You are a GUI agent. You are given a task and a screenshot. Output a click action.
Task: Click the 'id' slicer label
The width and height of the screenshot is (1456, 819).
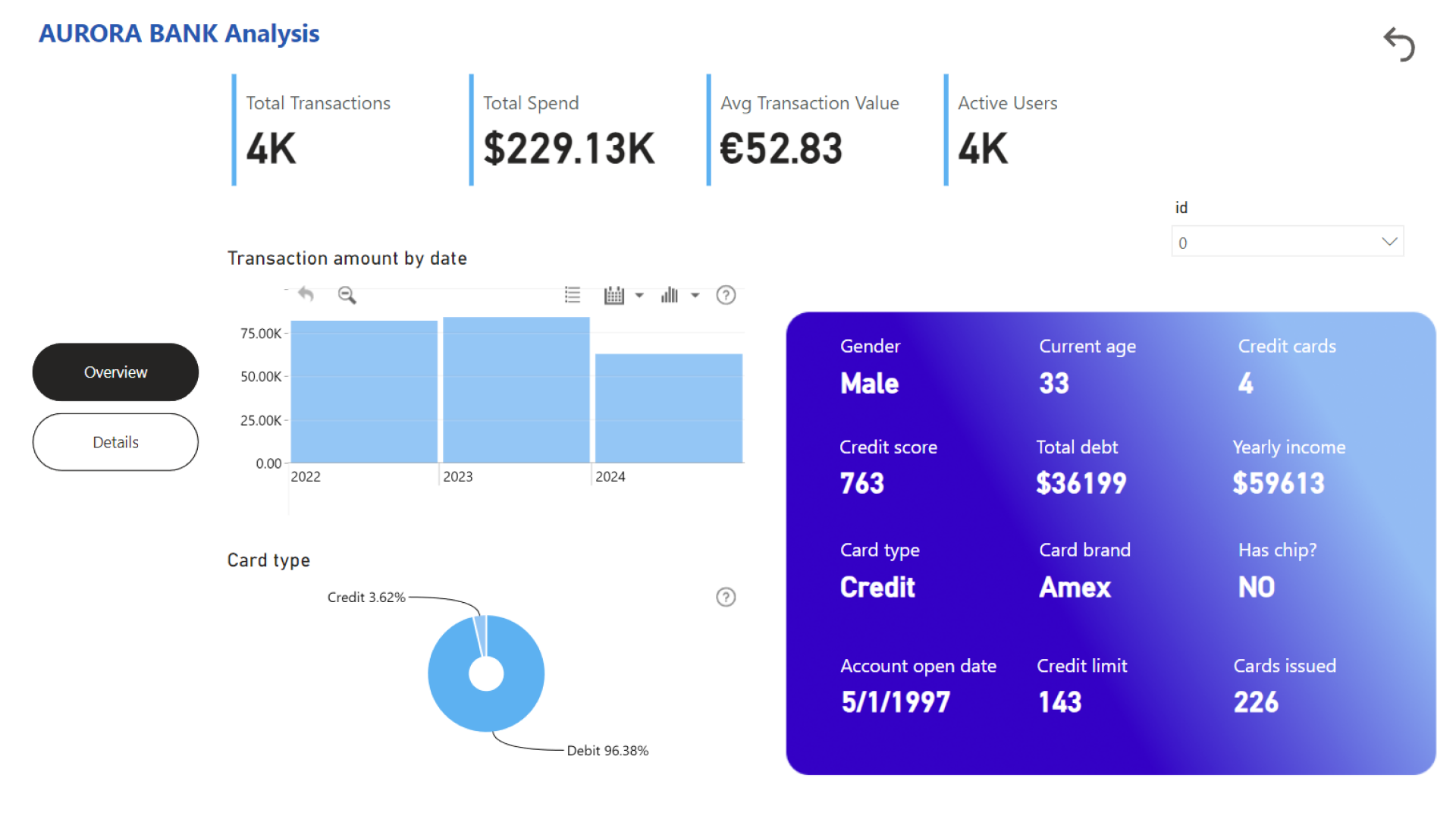pos(1181,208)
